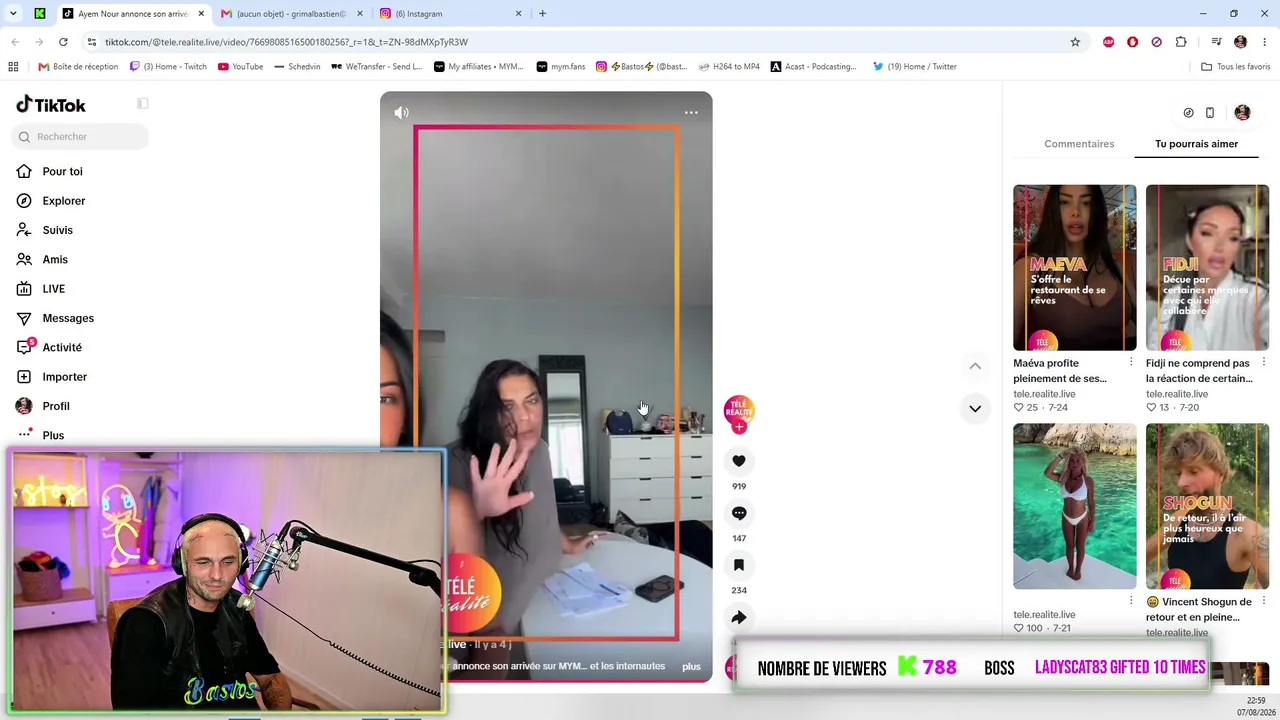This screenshot has width=1280, height=720.
Task: Bookmark the video to favorites
Action: click(x=739, y=565)
